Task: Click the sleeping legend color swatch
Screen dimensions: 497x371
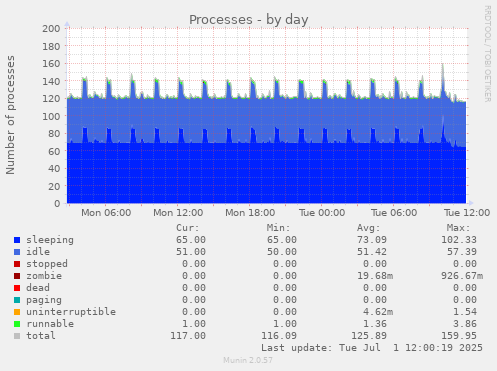Action: pyautogui.click(x=17, y=240)
